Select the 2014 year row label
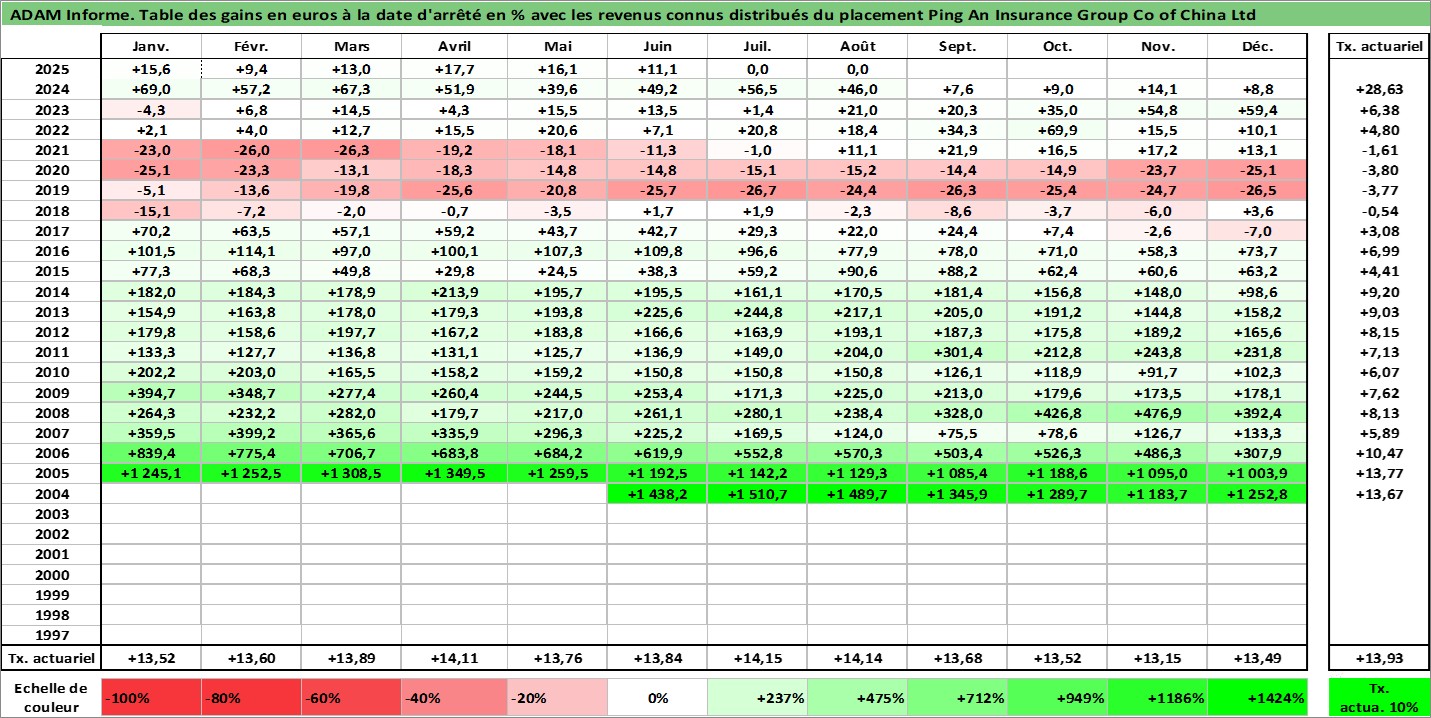This screenshot has width=1431, height=718. pyautogui.click(x=51, y=292)
